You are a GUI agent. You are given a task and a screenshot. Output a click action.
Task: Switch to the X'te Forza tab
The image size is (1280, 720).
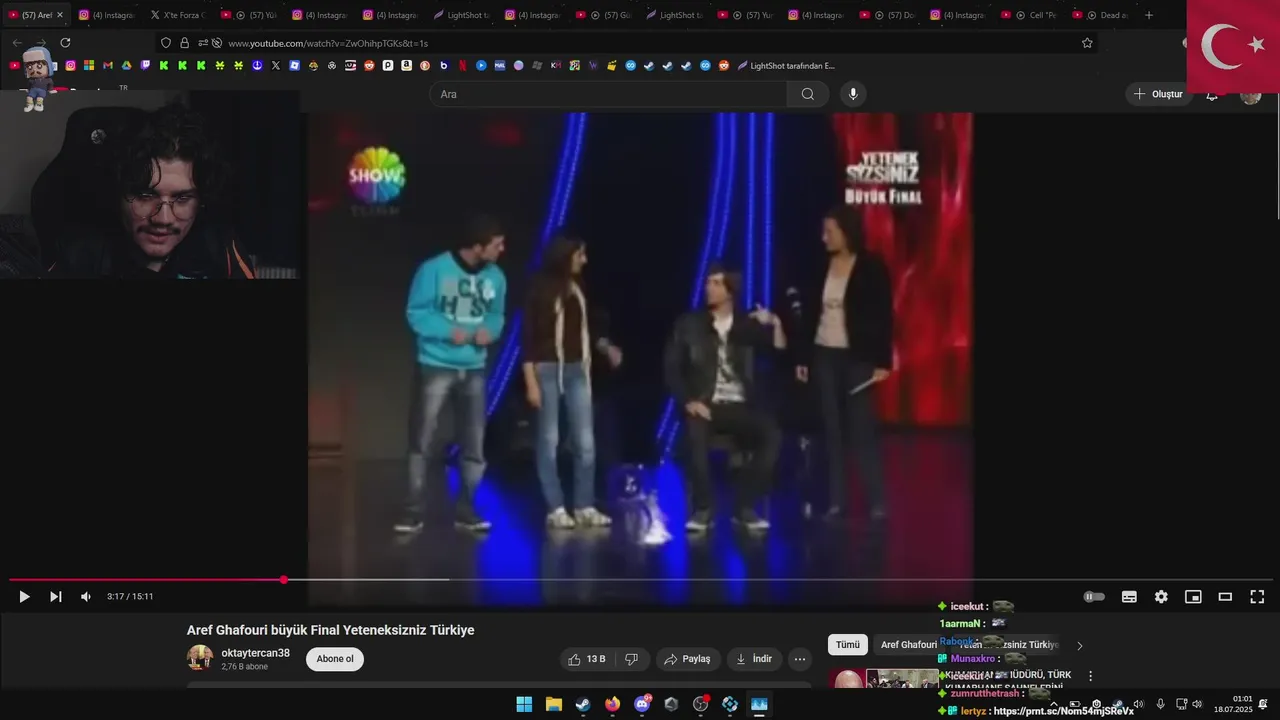[x=177, y=15]
